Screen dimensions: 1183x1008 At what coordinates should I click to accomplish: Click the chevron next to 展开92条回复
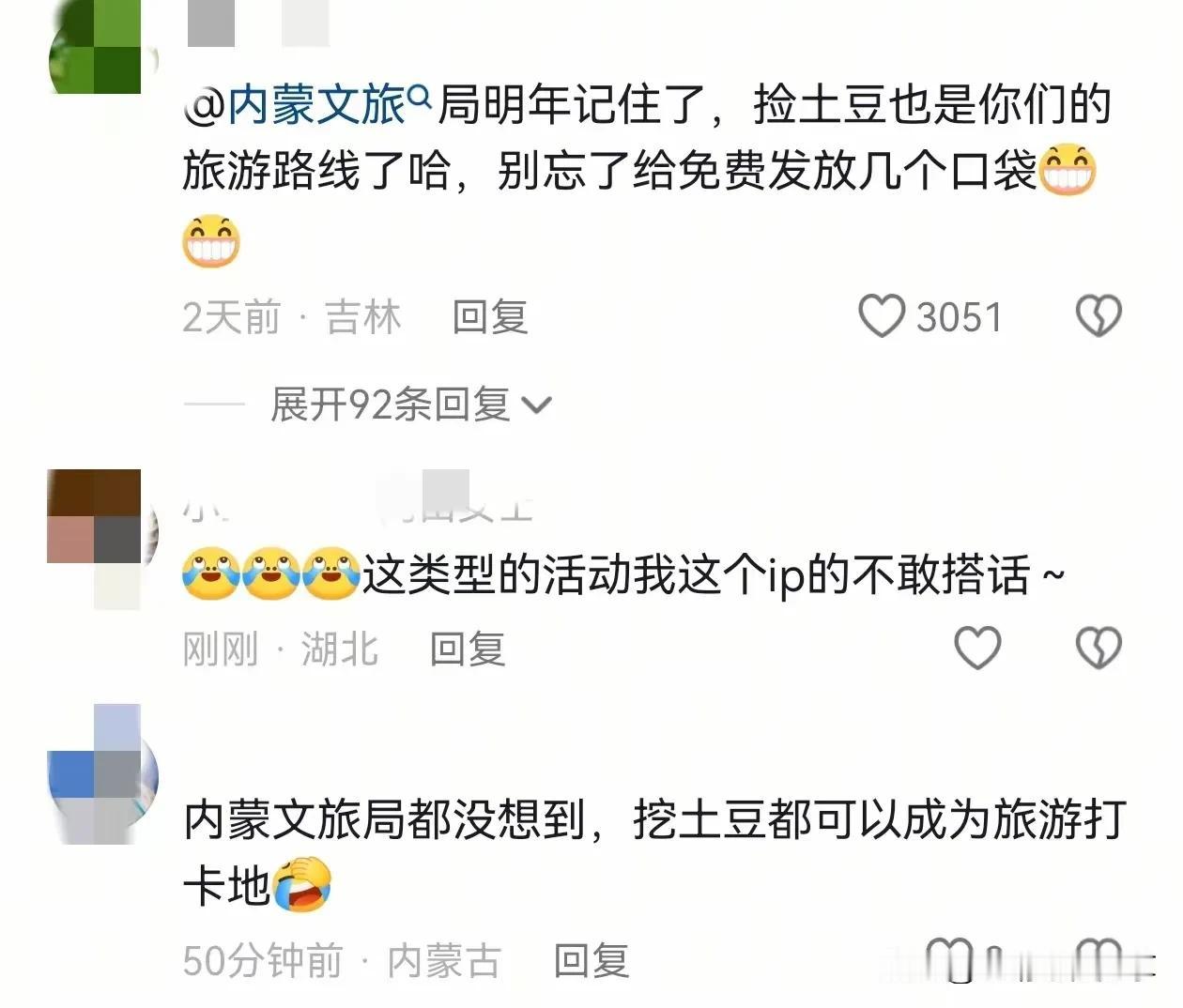(x=536, y=405)
